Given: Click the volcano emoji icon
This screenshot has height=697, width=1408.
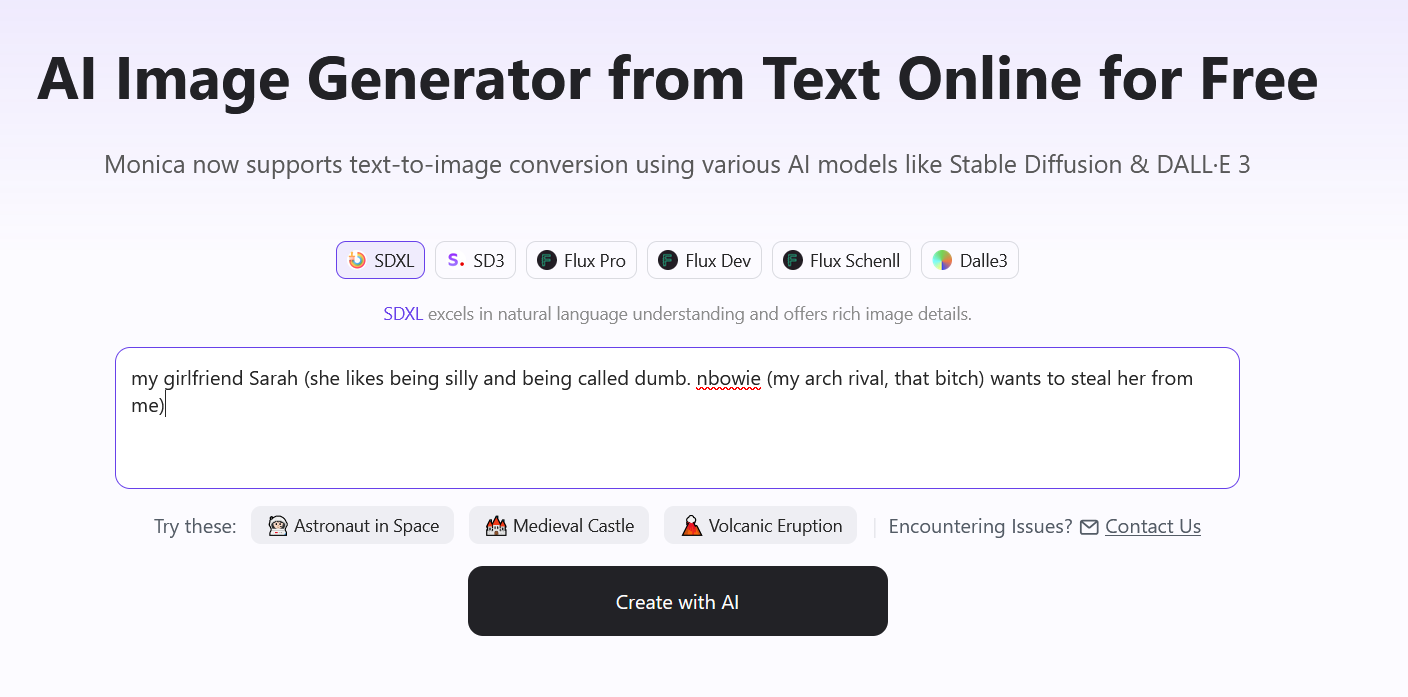Looking at the screenshot, I should 692,526.
